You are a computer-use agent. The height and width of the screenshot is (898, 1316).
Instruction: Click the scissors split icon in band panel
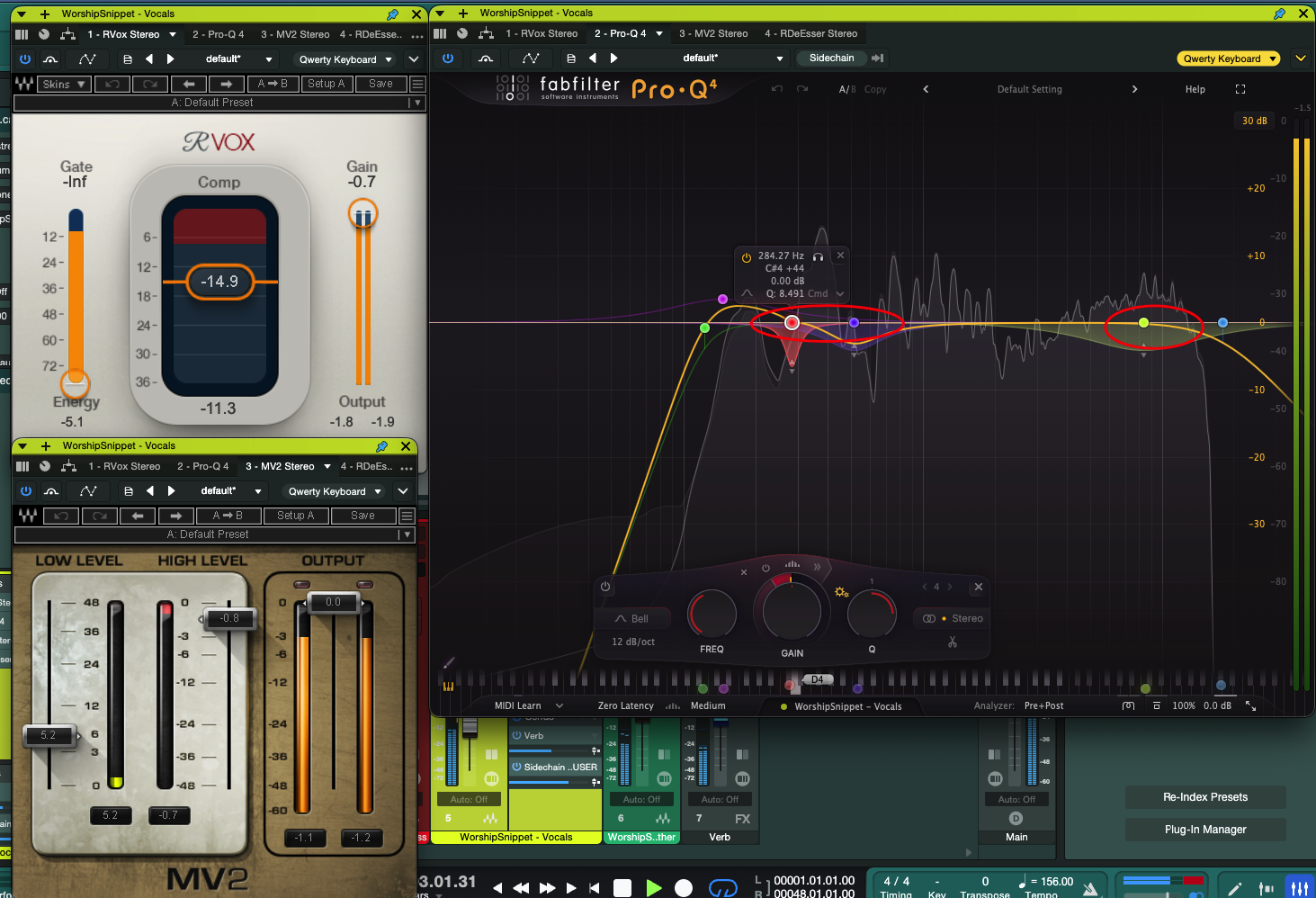point(952,642)
